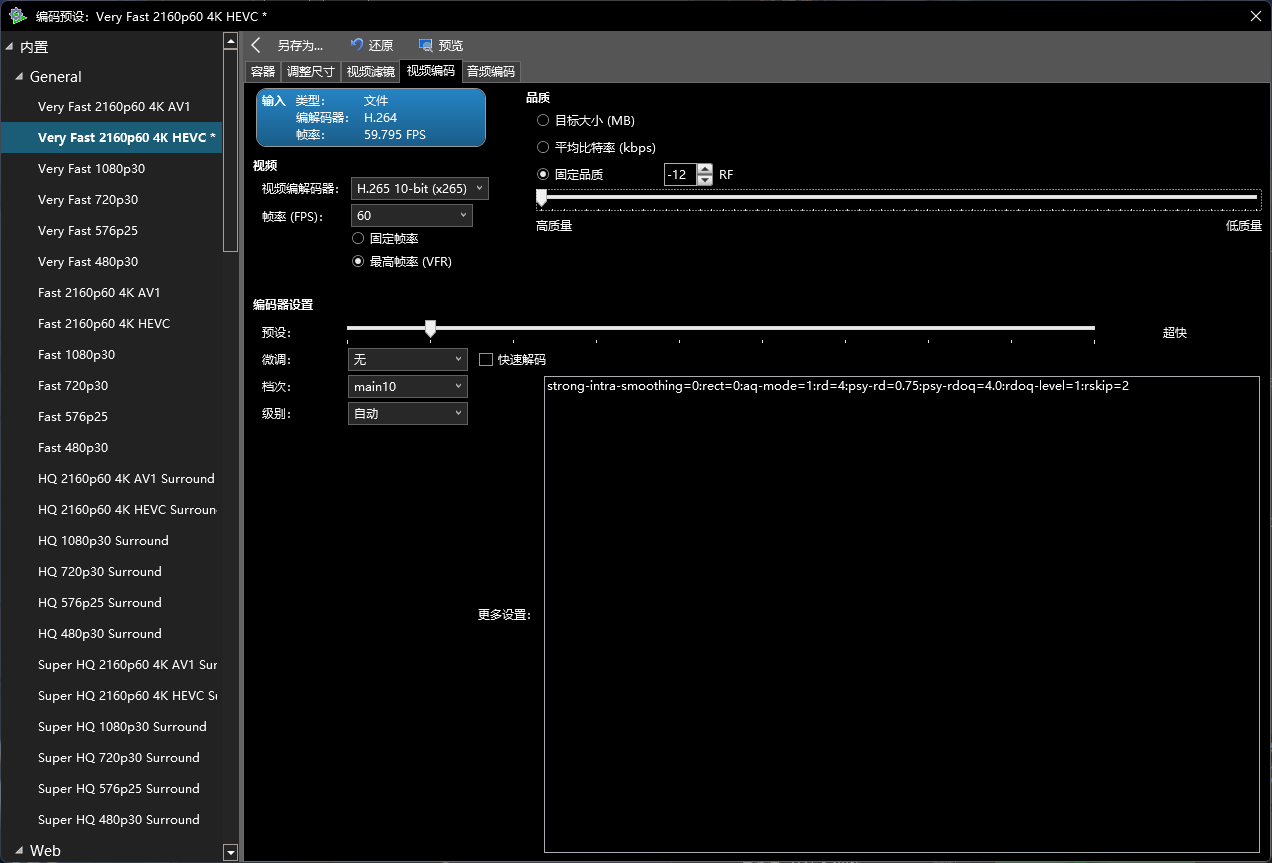Click the 59.795 FPS input info text
This screenshot has width=1272, height=863.
pos(395,134)
